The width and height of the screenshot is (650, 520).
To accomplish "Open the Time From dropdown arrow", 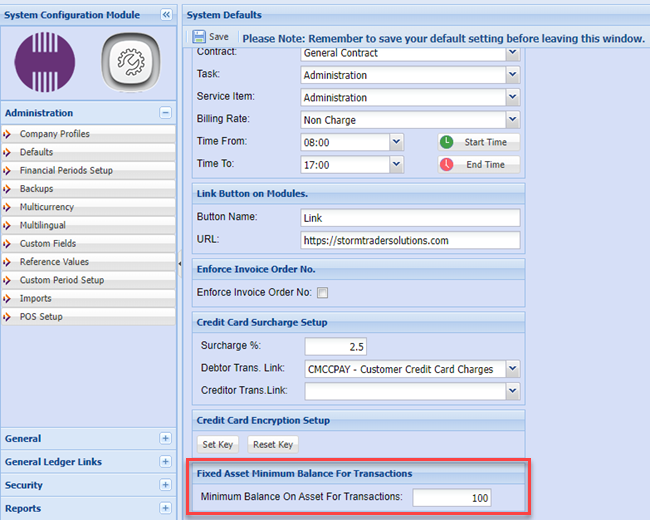I will tap(396, 142).
